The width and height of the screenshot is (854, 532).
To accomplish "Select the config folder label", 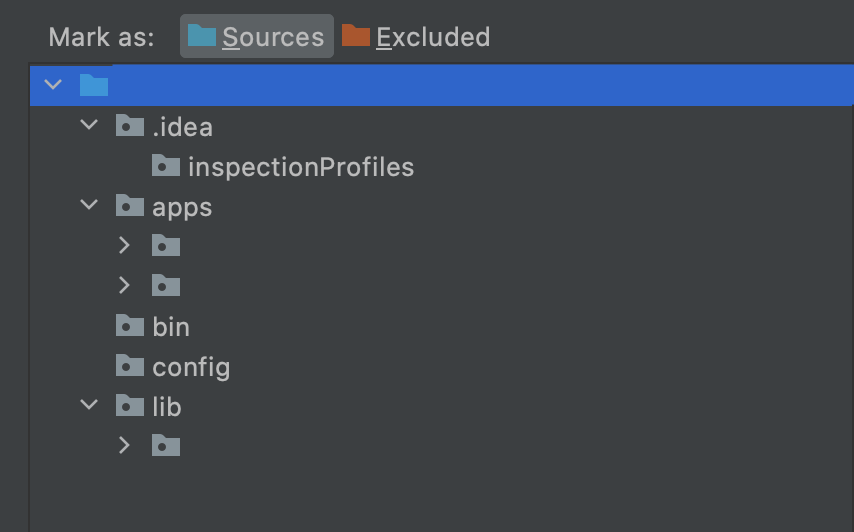I will (191, 367).
